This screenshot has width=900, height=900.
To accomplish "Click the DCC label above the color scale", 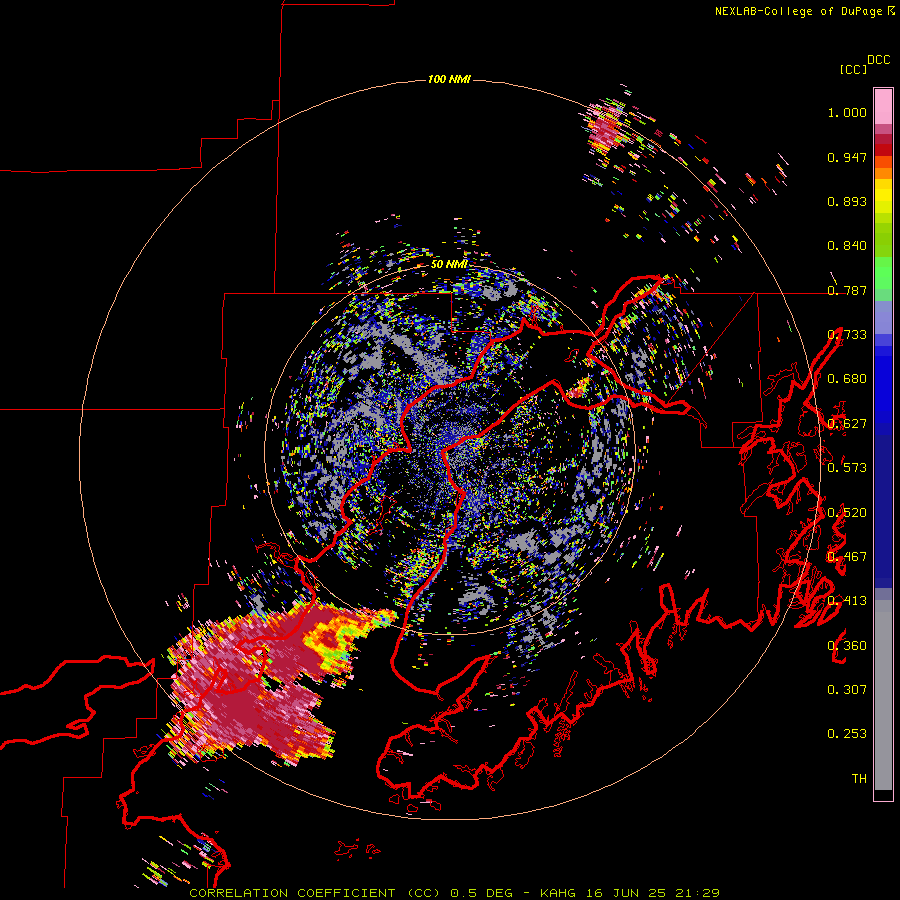I will pyautogui.click(x=879, y=60).
